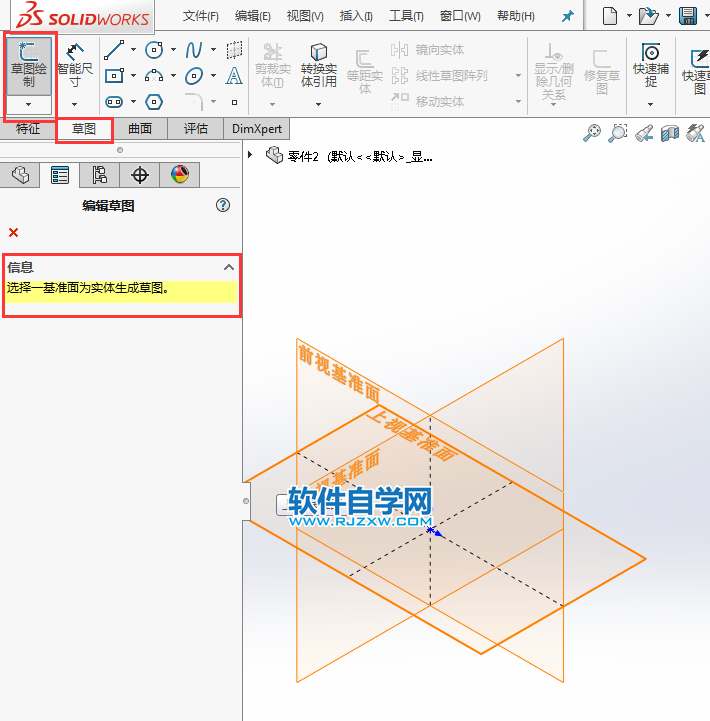Viewport: 710px width, 721px height.
Task: Expand the Circle tool dropdown arrow
Action: click(173, 50)
